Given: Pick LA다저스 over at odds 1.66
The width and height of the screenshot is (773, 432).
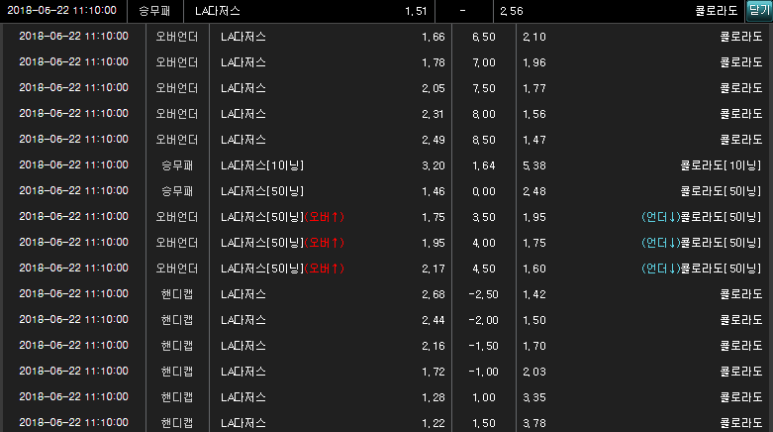Looking at the screenshot, I should [330, 36].
